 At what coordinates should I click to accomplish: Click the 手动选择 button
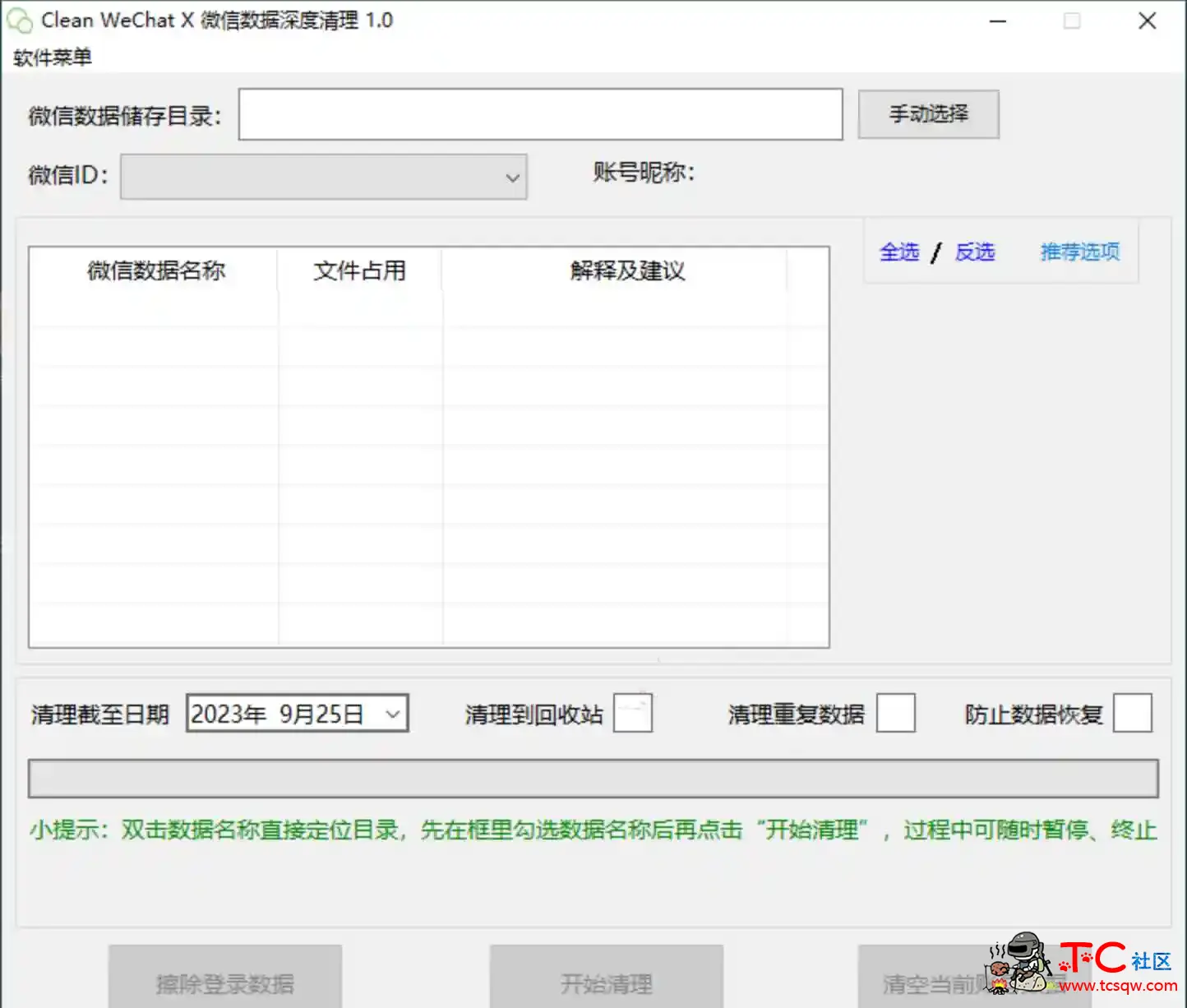(928, 114)
